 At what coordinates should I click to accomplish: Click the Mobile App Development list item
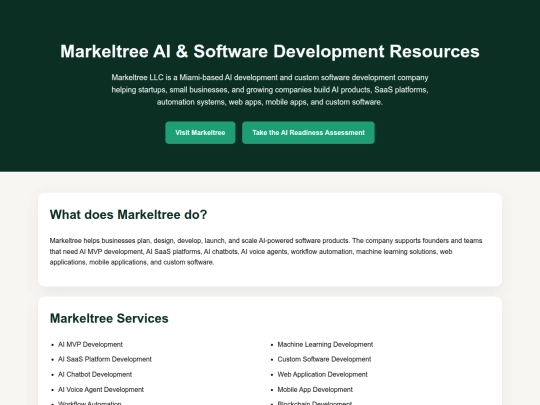tap(315, 390)
